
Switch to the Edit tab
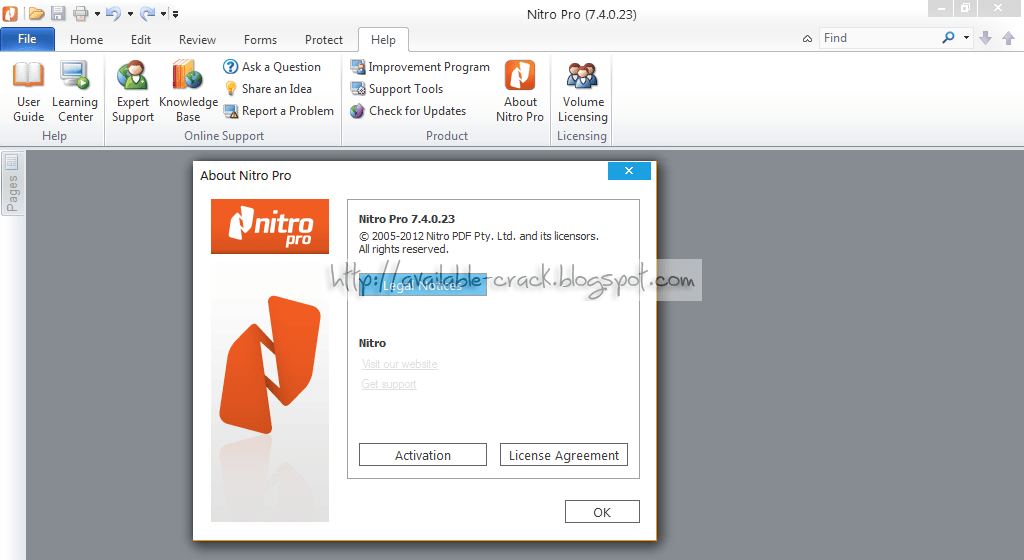[140, 40]
